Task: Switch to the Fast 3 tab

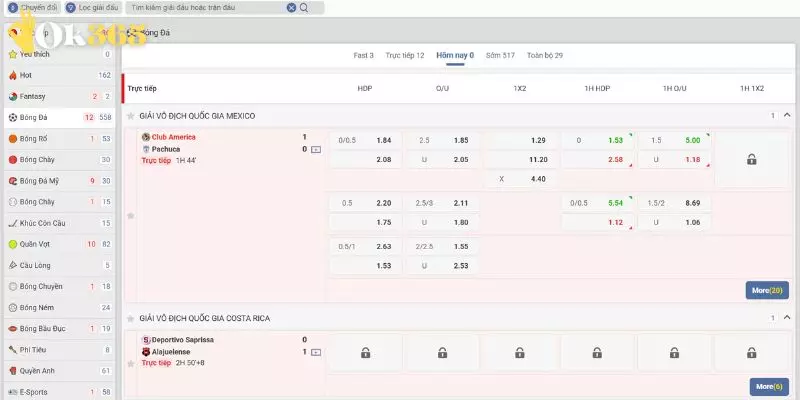Action: (364, 55)
